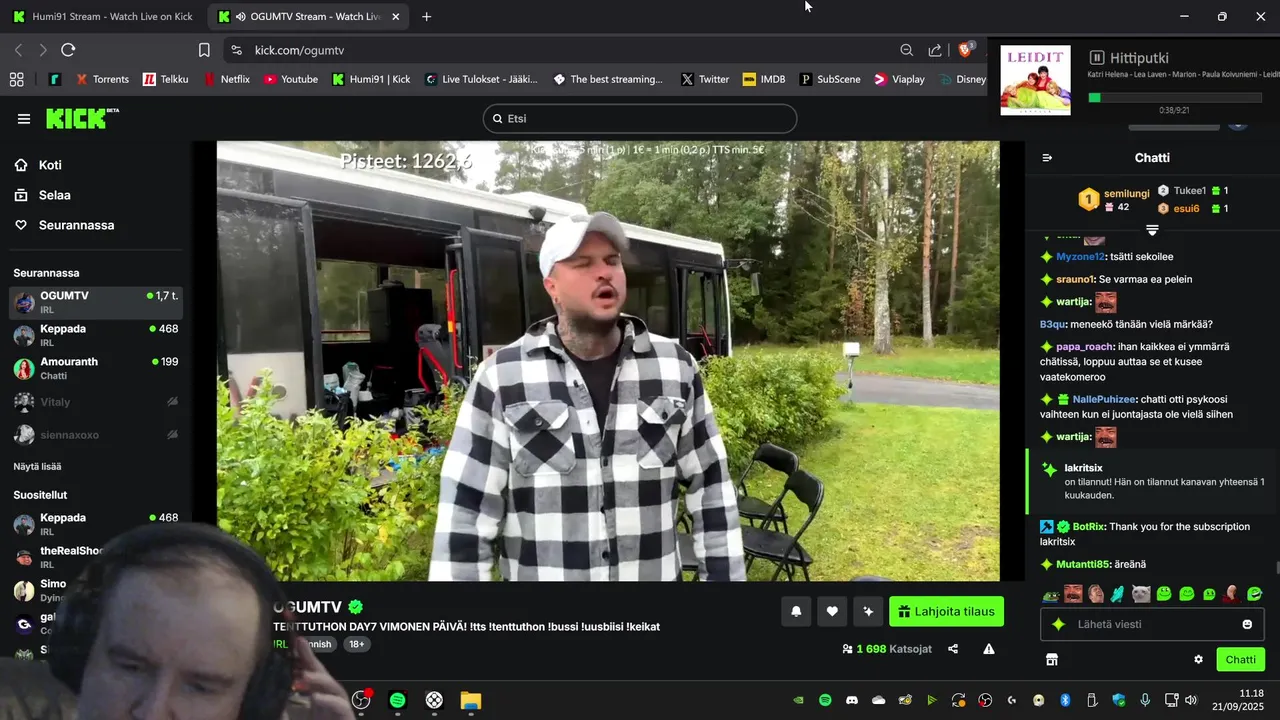The image size is (1280, 720).
Task: Open the volume speaker tray icon
Action: (1189, 700)
